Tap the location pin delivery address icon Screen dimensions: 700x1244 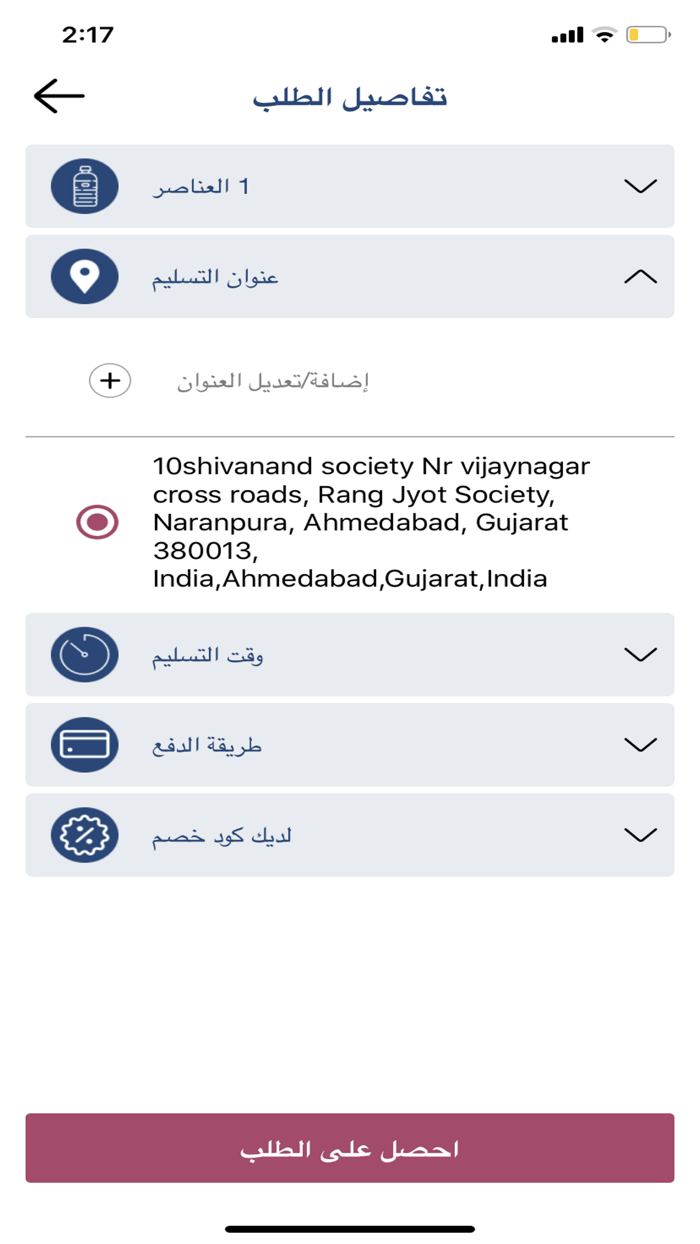point(85,277)
